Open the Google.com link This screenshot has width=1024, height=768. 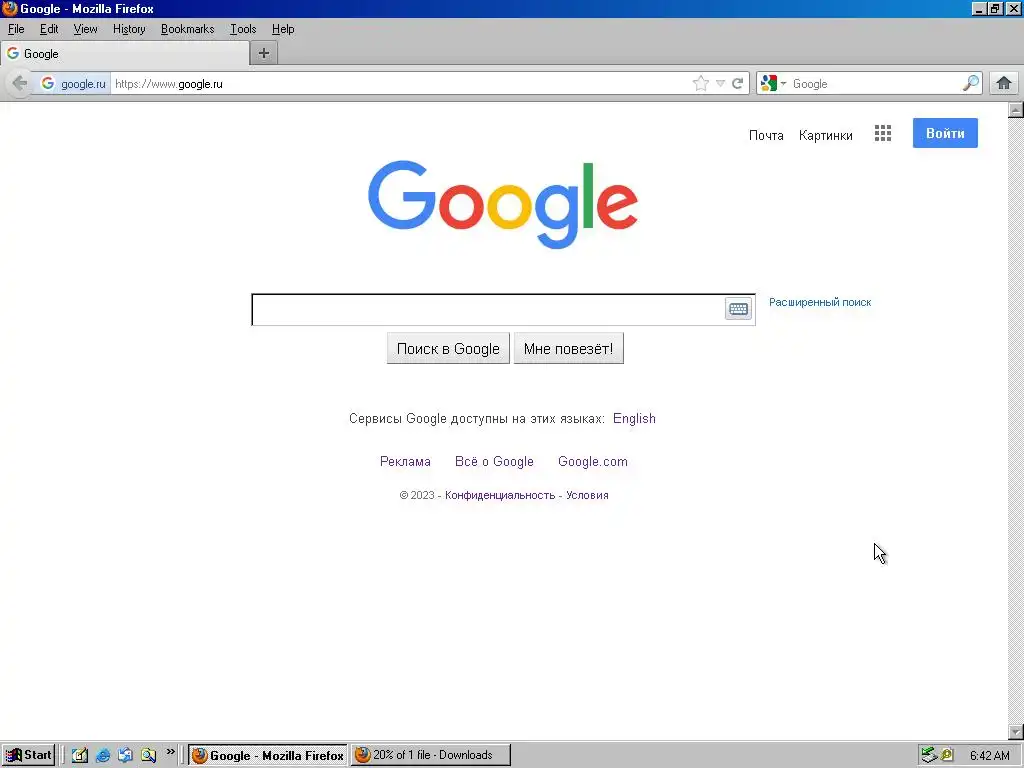(x=593, y=462)
